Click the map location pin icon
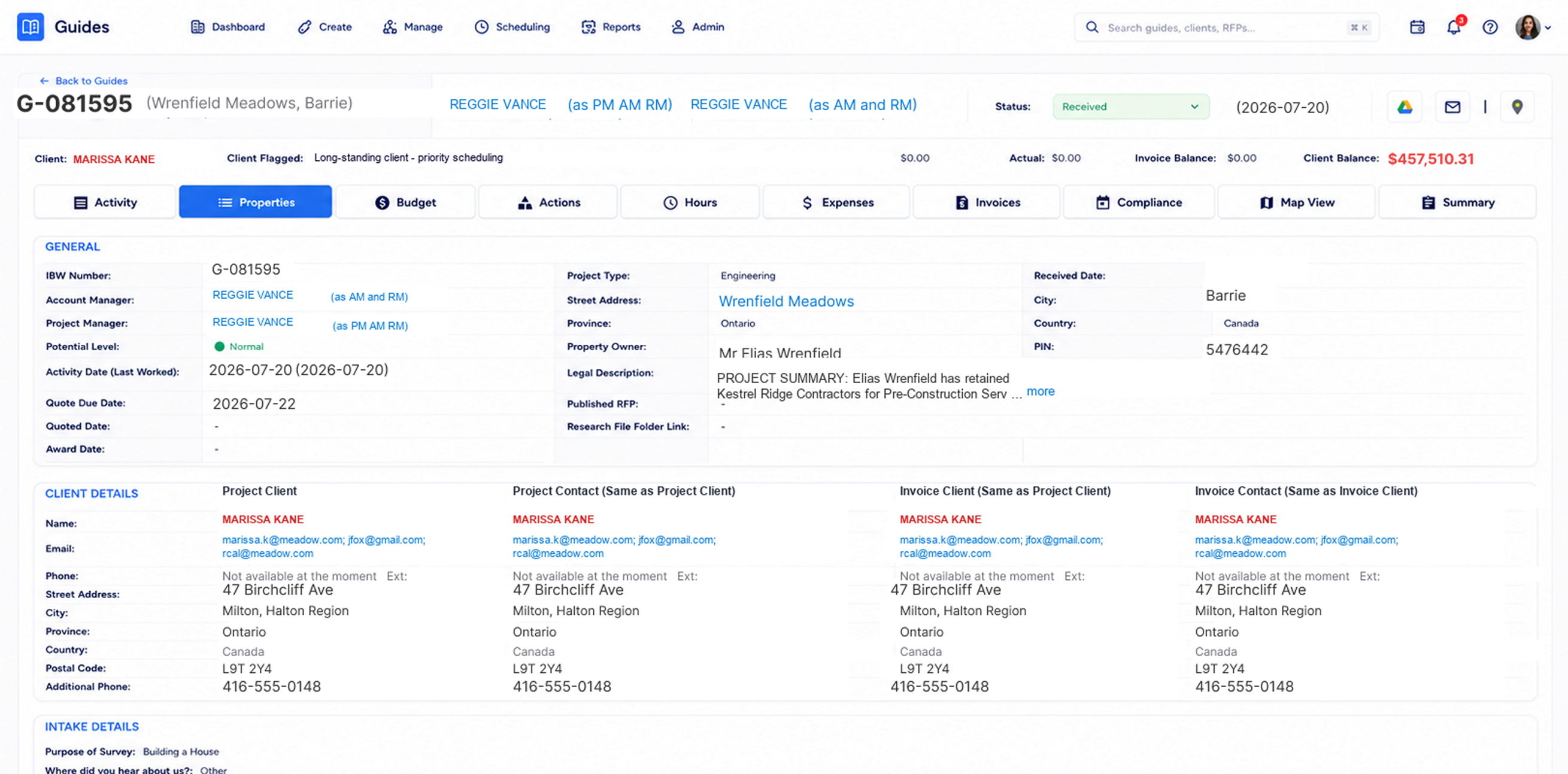Viewport: 1568px width, 774px height. [x=1517, y=107]
